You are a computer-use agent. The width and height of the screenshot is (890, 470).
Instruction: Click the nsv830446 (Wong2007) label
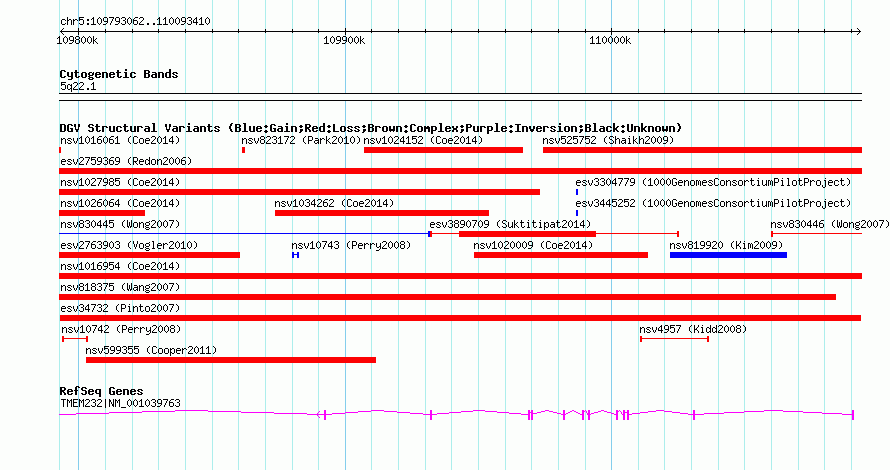point(830,224)
